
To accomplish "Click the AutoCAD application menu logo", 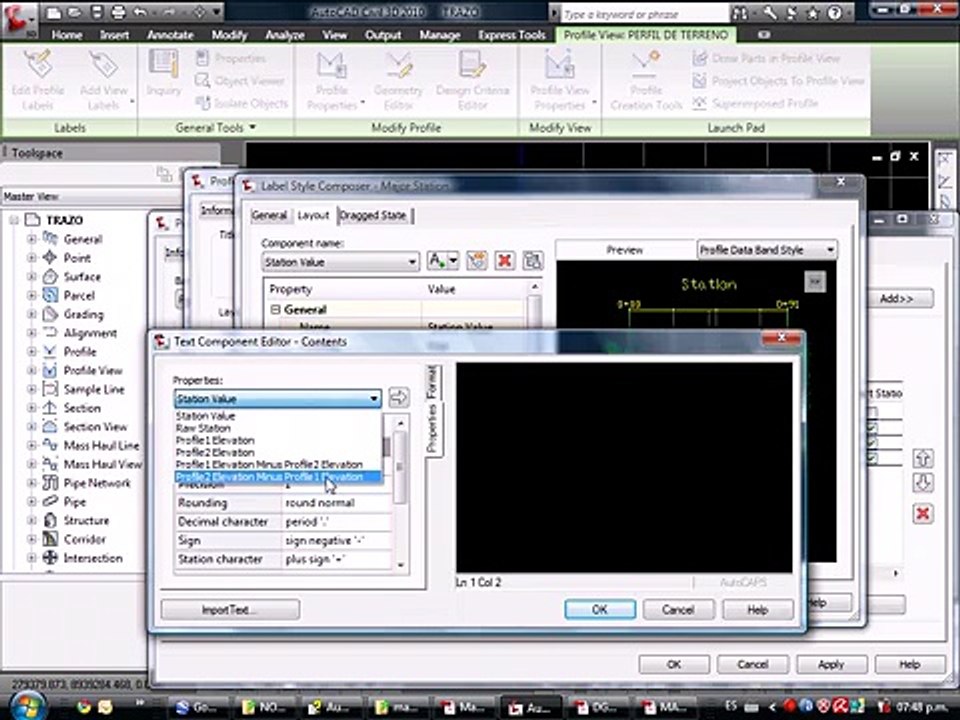I will pyautogui.click(x=20, y=18).
